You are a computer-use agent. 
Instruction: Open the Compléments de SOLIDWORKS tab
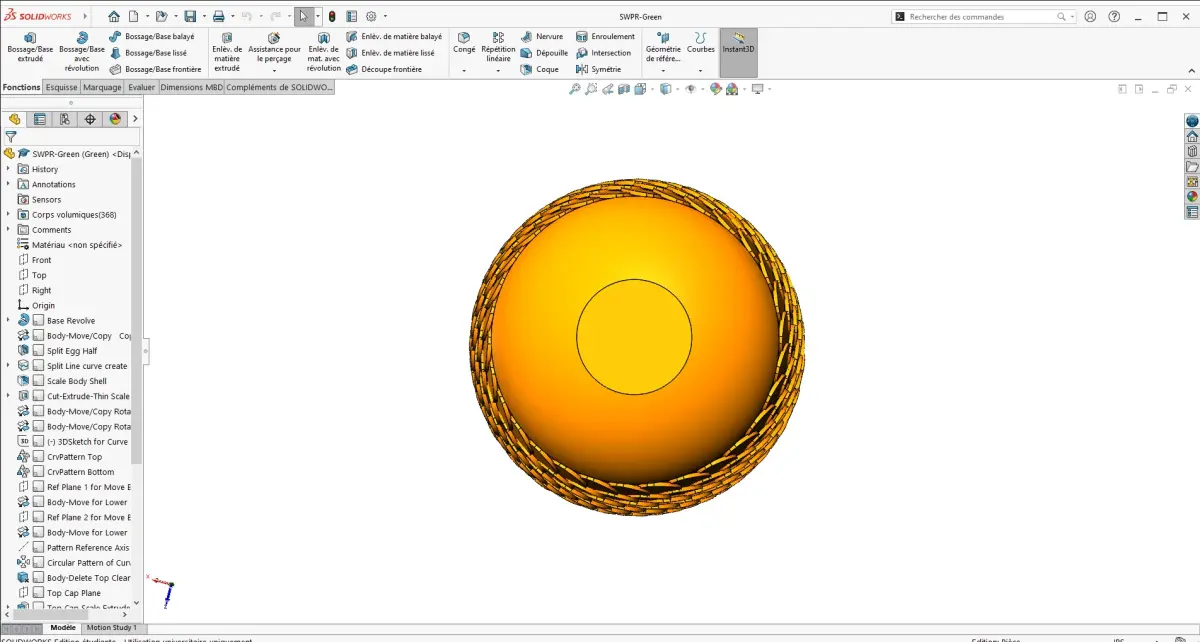[x=280, y=87]
